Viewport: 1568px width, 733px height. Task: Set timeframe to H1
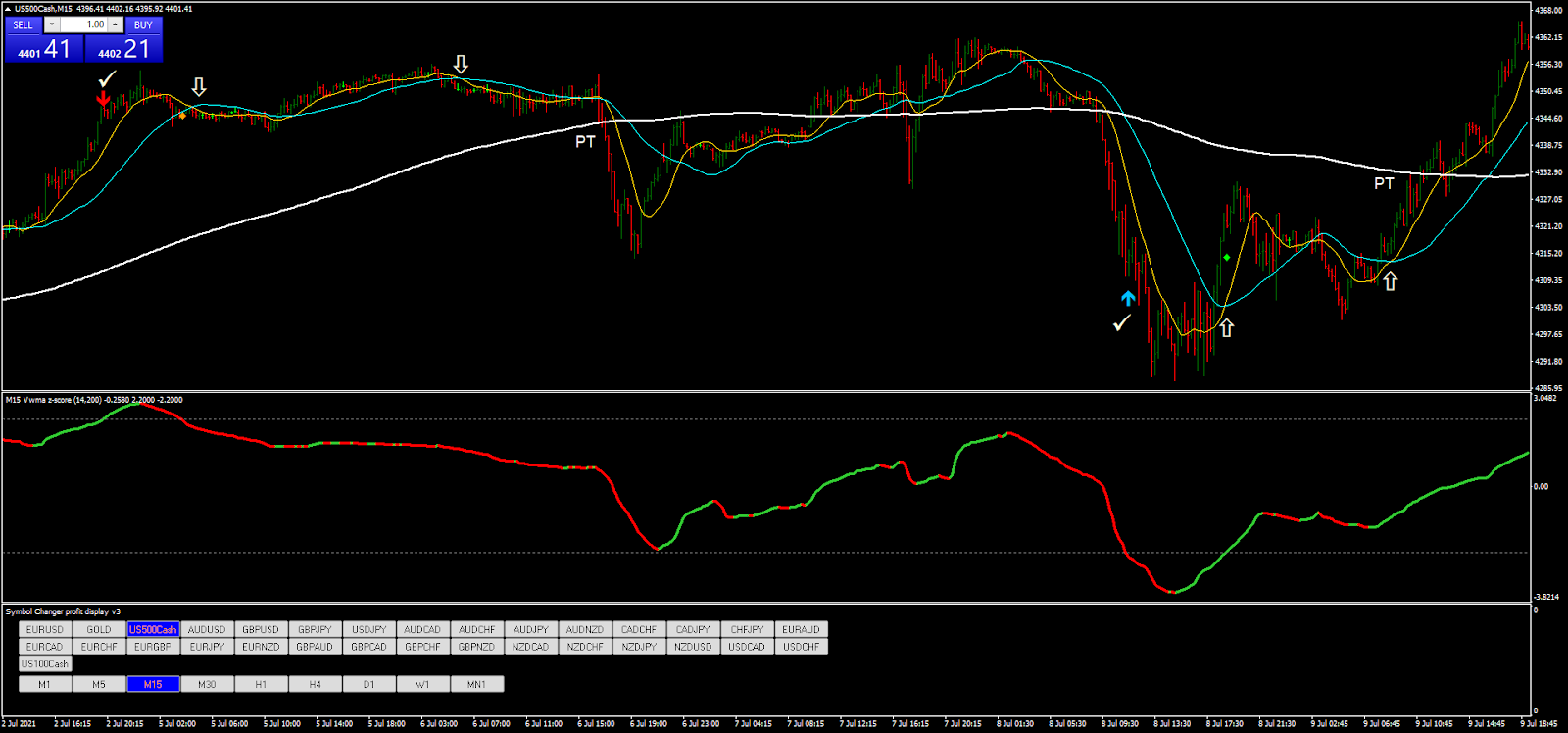tap(261, 684)
